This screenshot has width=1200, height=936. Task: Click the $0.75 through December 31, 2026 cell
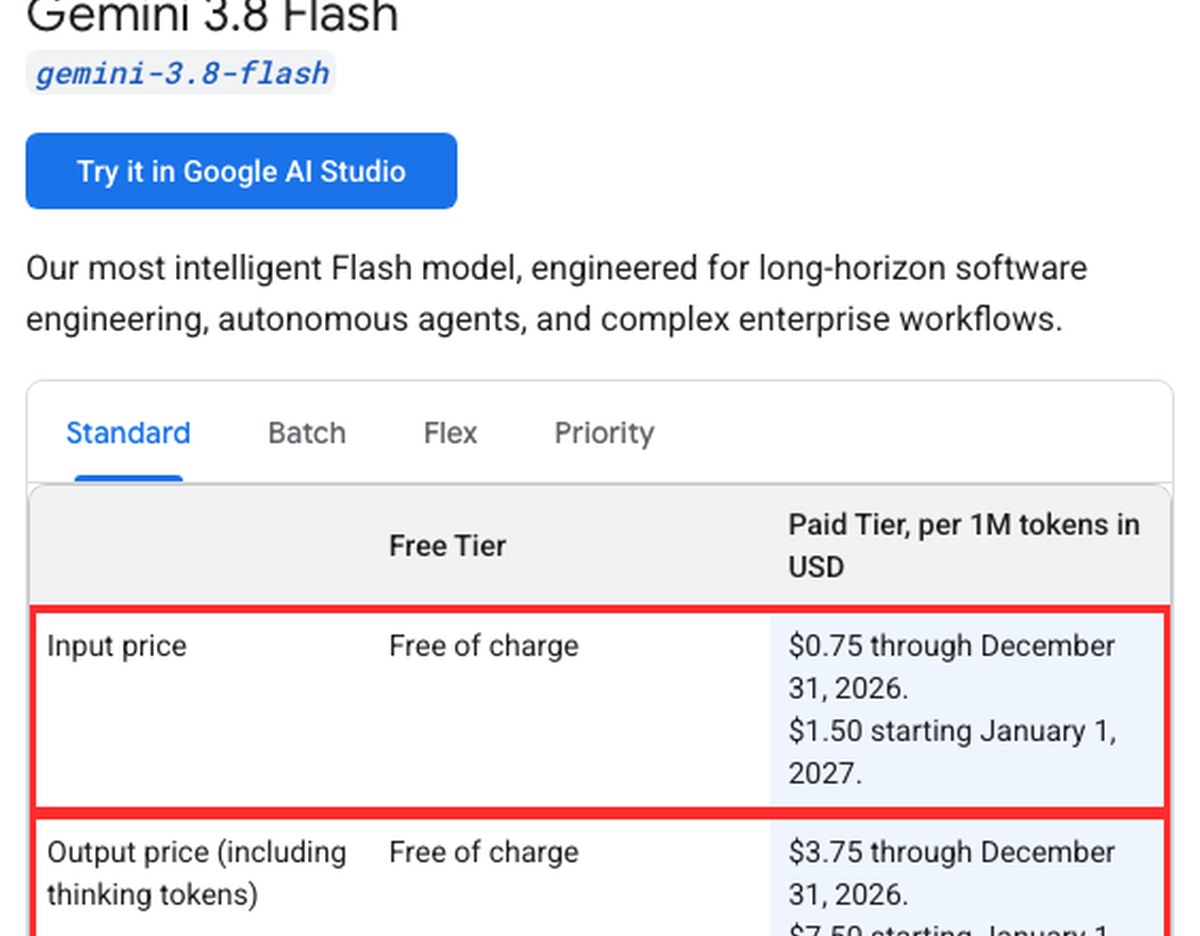point(968,709)
